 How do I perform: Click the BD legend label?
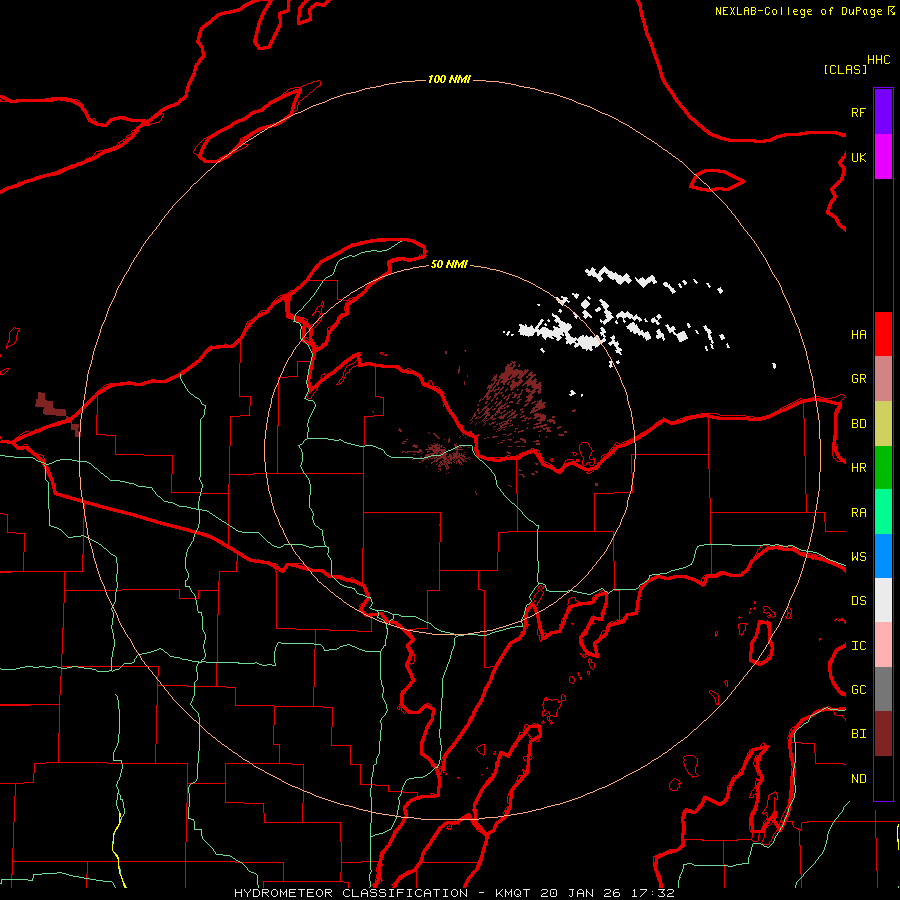pyautogui.click(x=858, y=424)
